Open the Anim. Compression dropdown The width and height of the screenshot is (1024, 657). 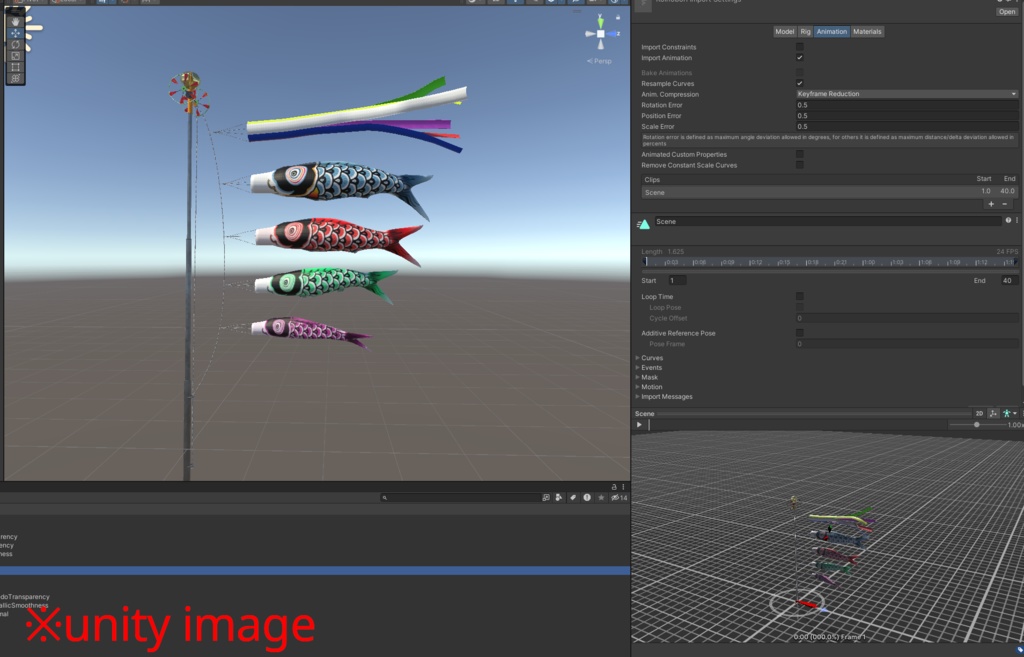906,94
